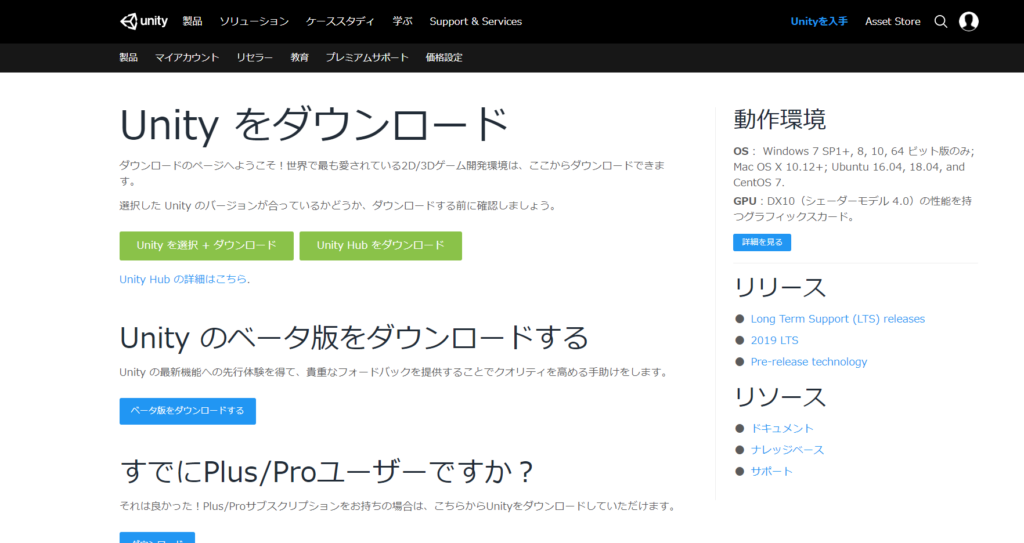
Task: Click the Unityを入手 link
Action: coord(819,22)
